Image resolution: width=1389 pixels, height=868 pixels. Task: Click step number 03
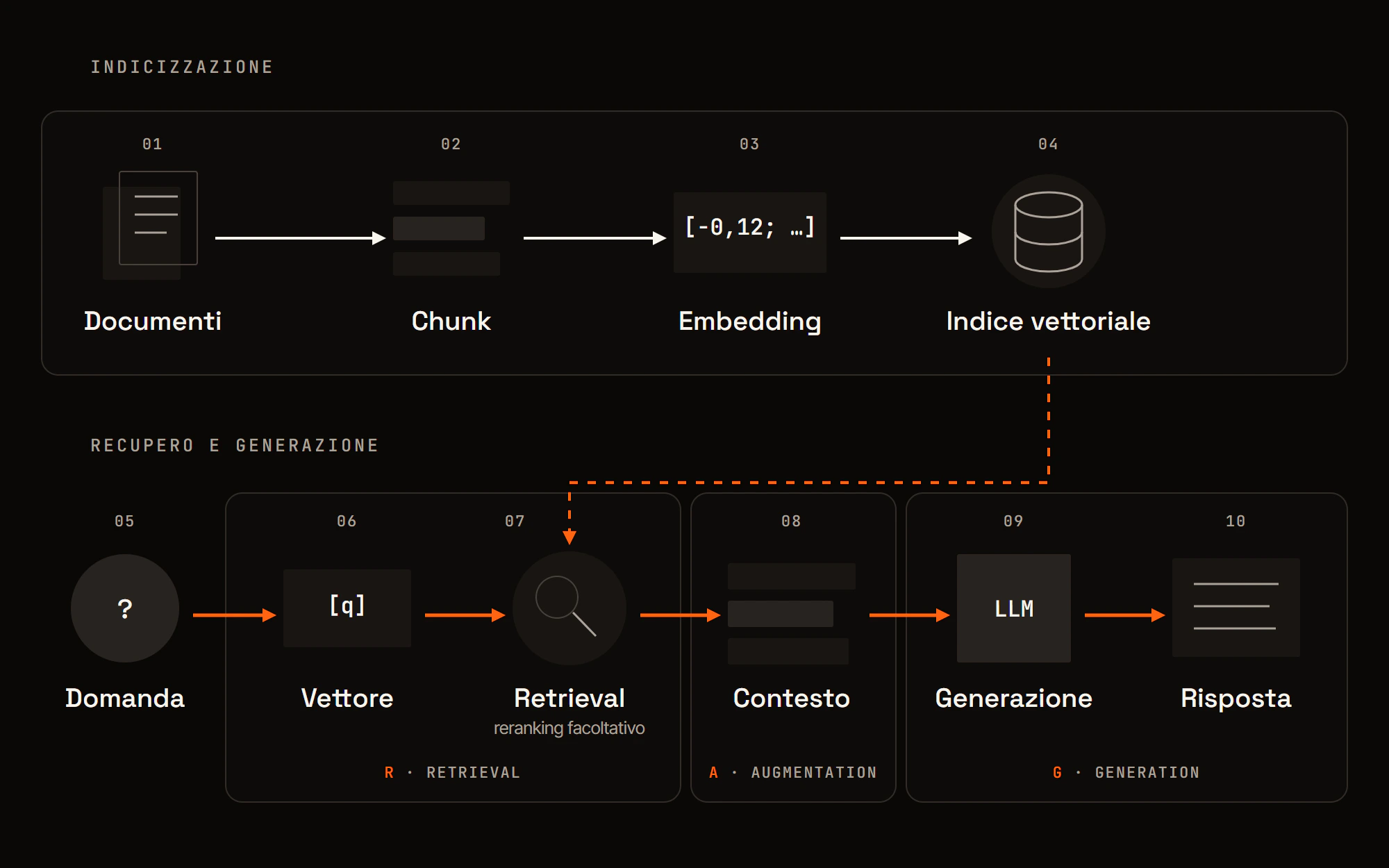(x=750, y=144)
